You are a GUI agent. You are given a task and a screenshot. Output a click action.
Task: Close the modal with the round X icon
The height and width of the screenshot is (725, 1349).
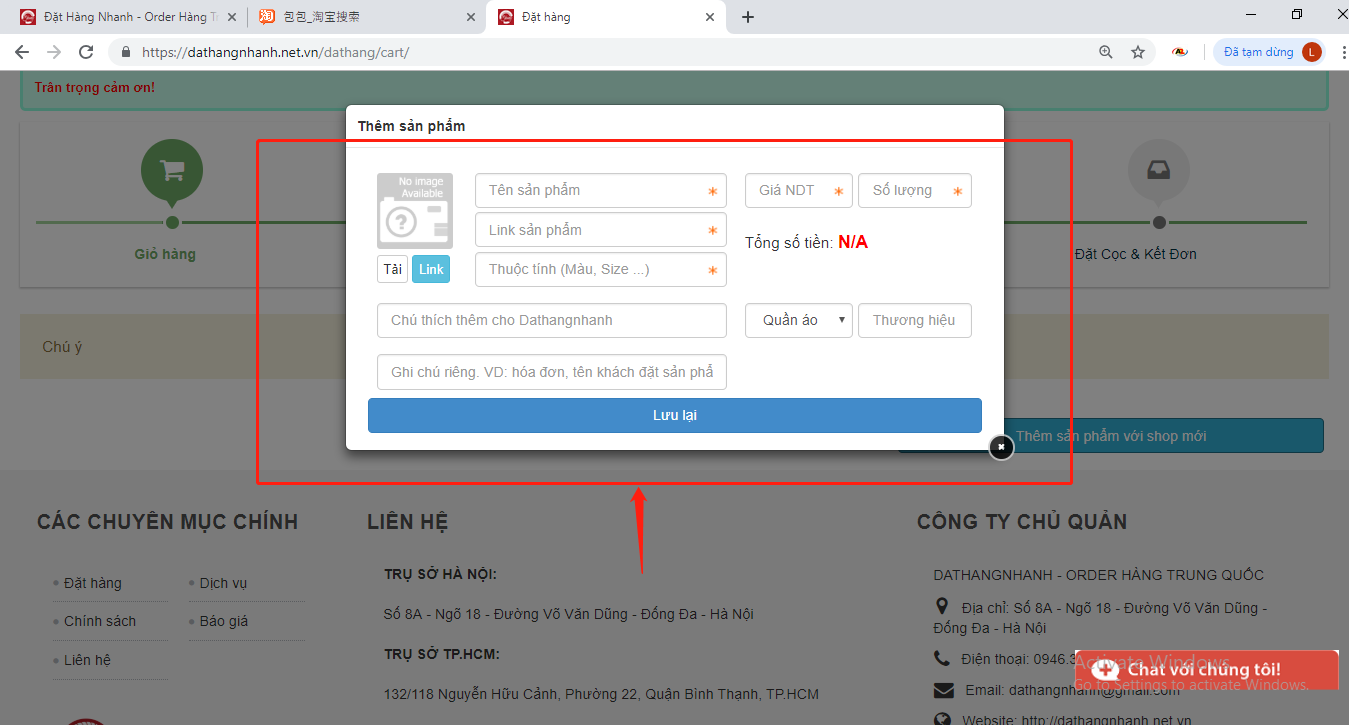[1001, 447]
